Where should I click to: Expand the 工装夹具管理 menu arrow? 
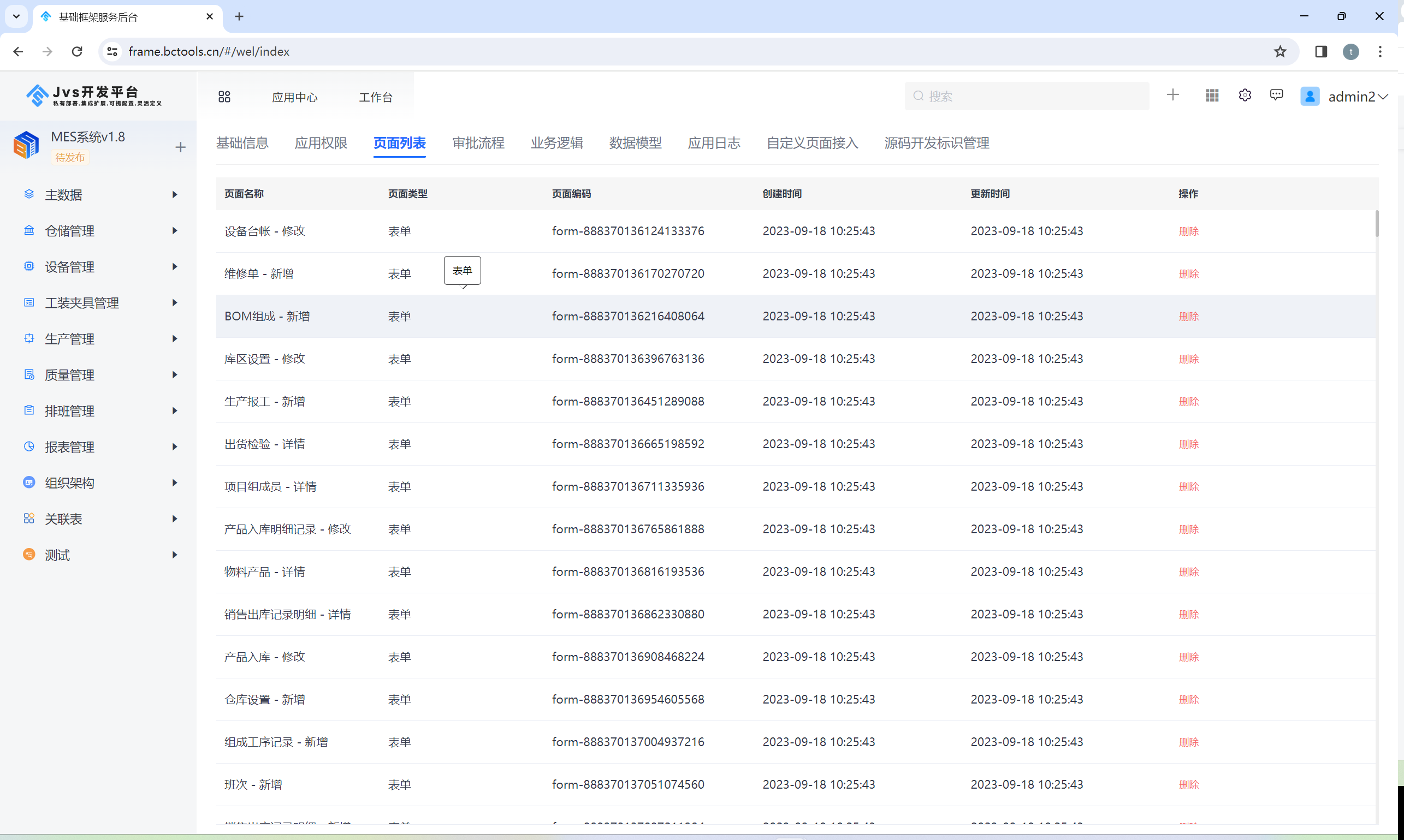point(174,303)
